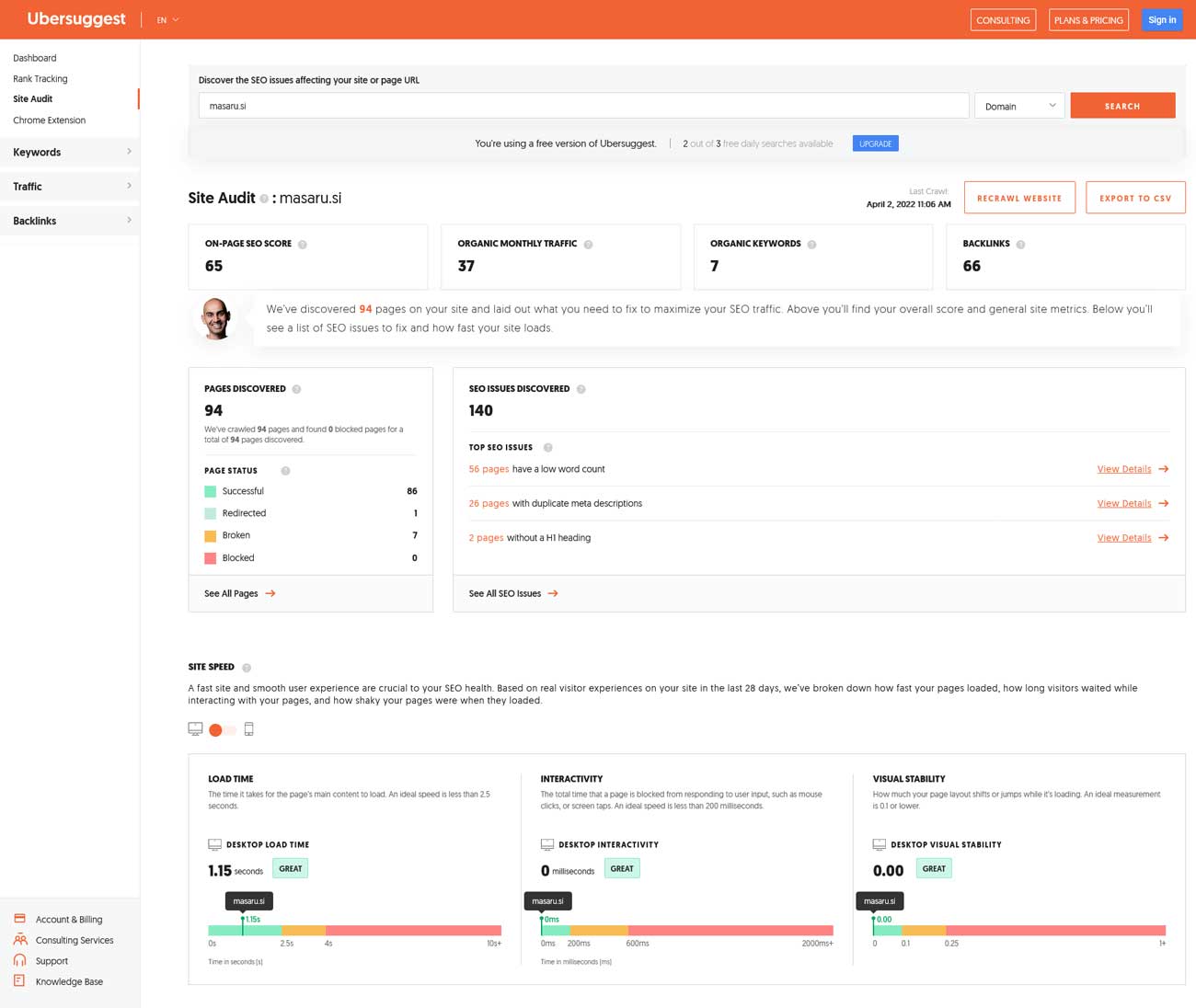Click GREAT badge for desktop interactivity

click(x=622, y=869)
